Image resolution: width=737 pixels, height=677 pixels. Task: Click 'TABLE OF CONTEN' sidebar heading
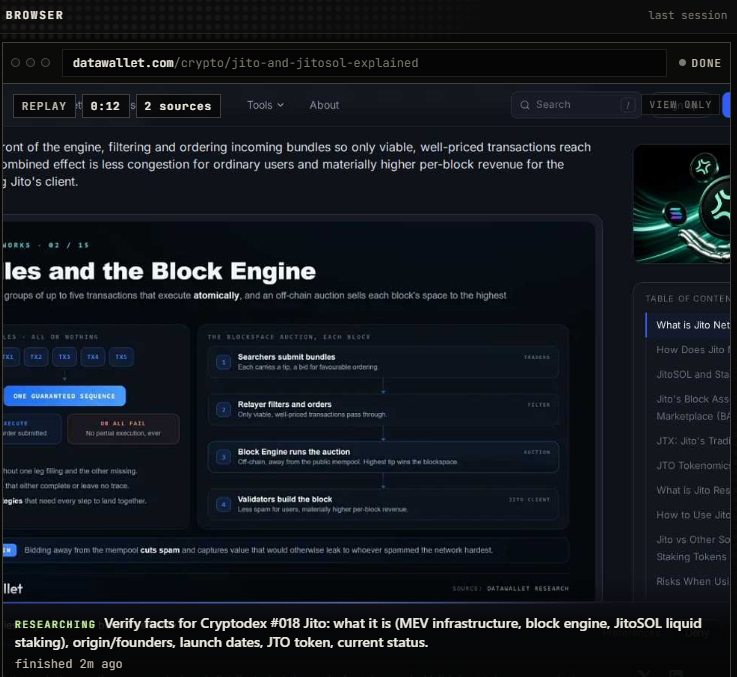click(688, 299)
